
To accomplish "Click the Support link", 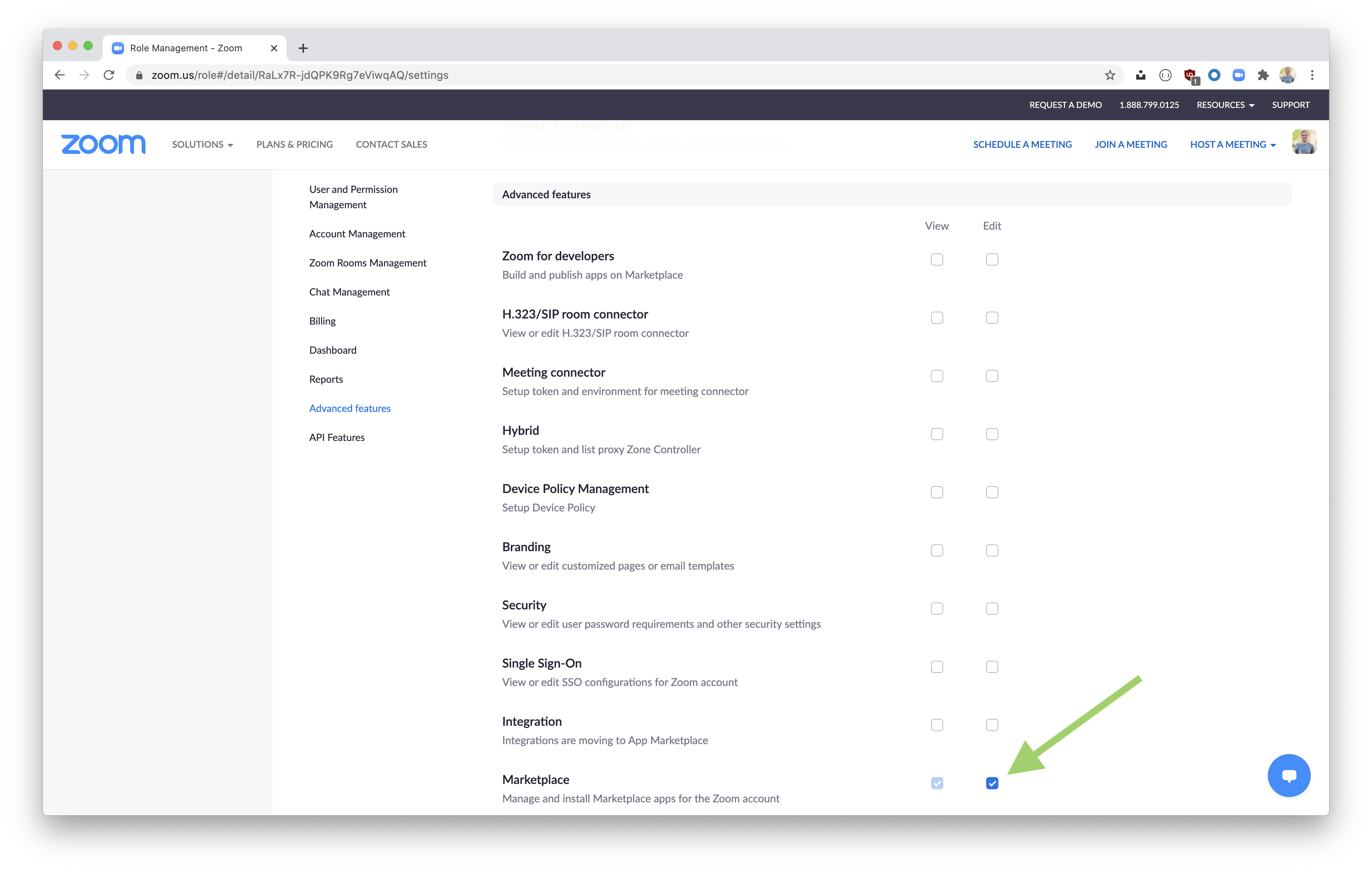I will pos(1290,105).
